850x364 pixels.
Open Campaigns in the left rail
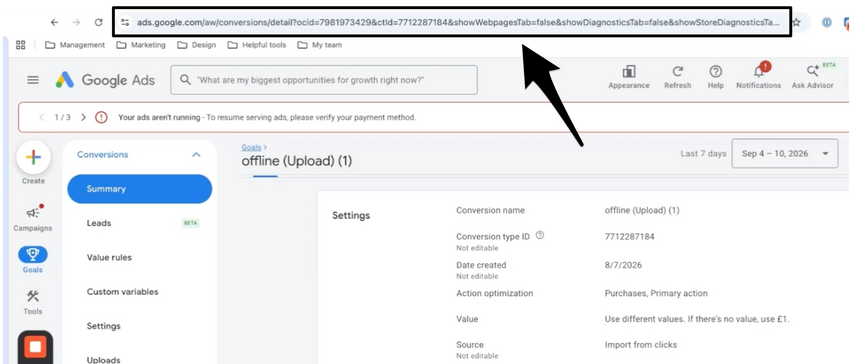click(x=33, y=218)
